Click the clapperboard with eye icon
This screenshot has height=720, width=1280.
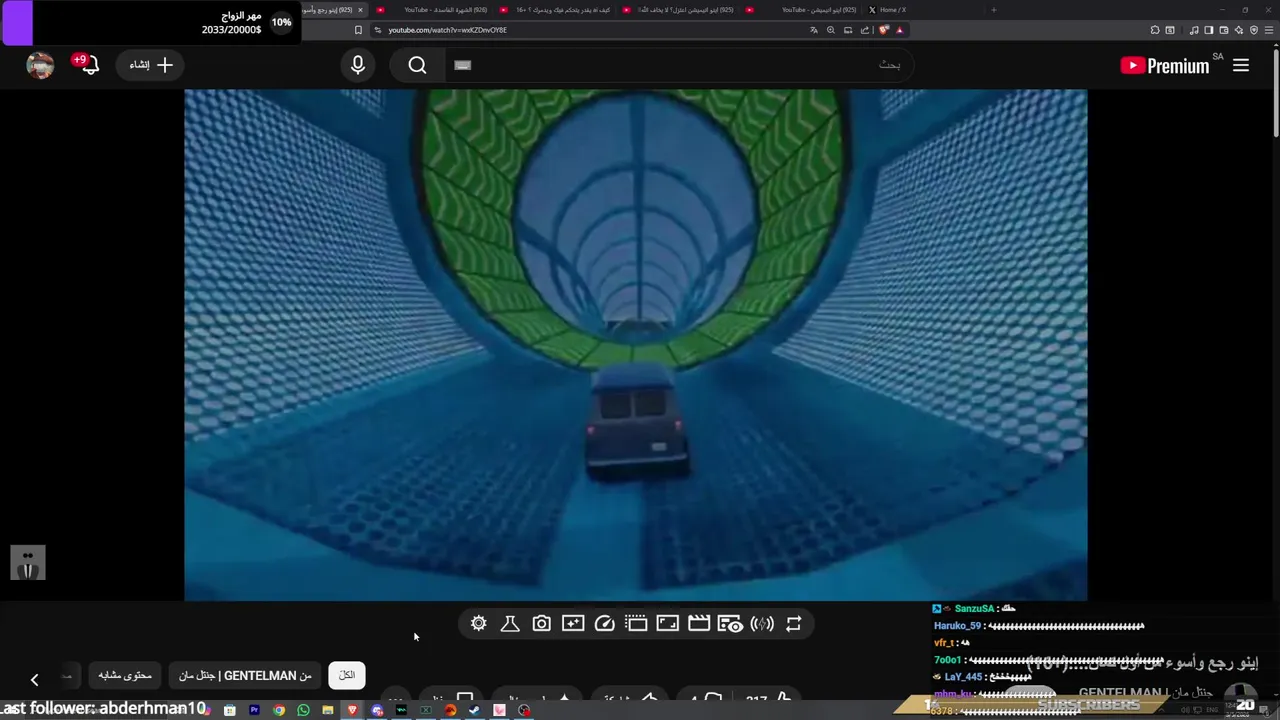click(730, 623)
